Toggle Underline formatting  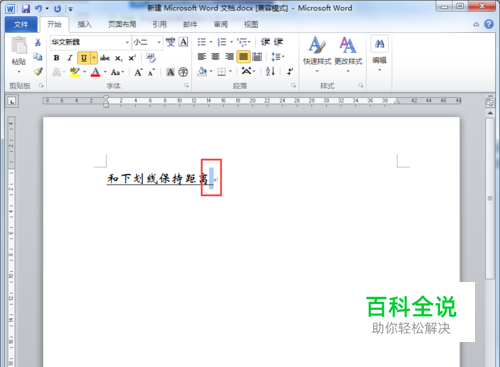(84, 58)
